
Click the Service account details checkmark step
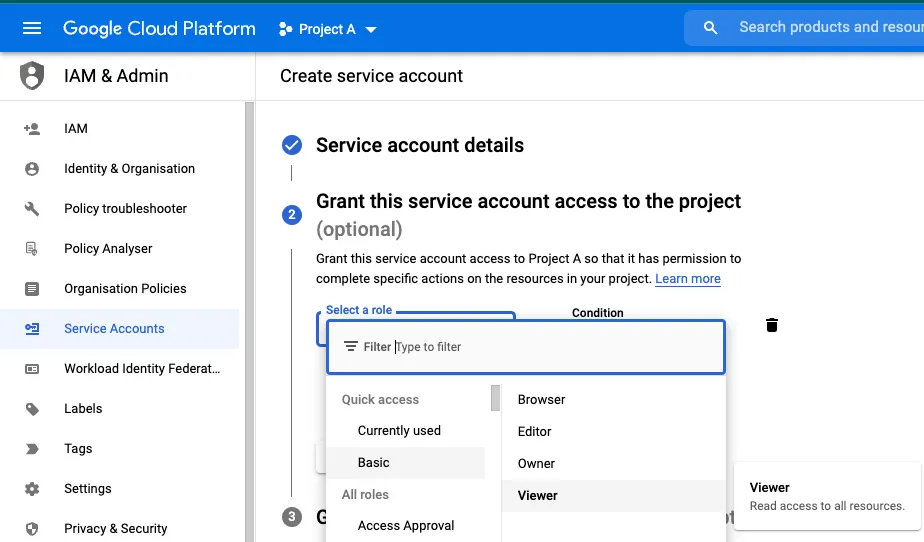point(292,145)
